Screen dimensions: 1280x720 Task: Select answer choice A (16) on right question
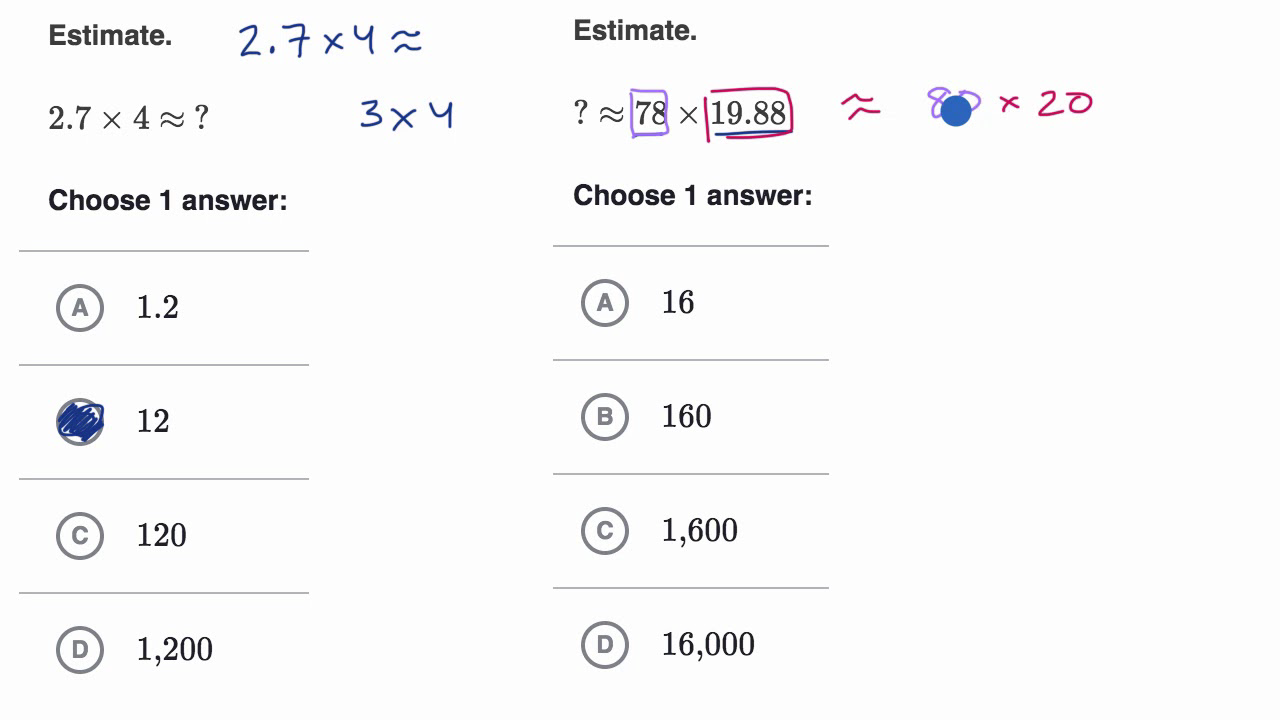point(603,303)
